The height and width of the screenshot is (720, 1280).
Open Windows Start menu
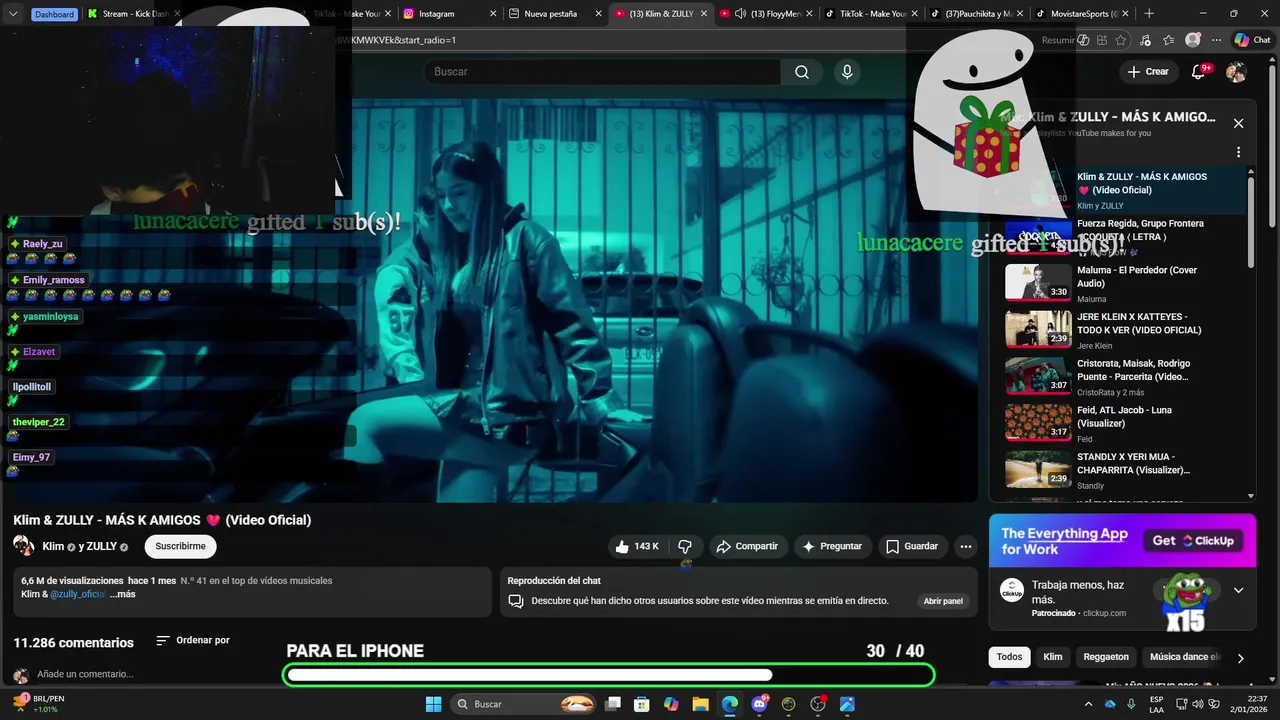[433, 704]
